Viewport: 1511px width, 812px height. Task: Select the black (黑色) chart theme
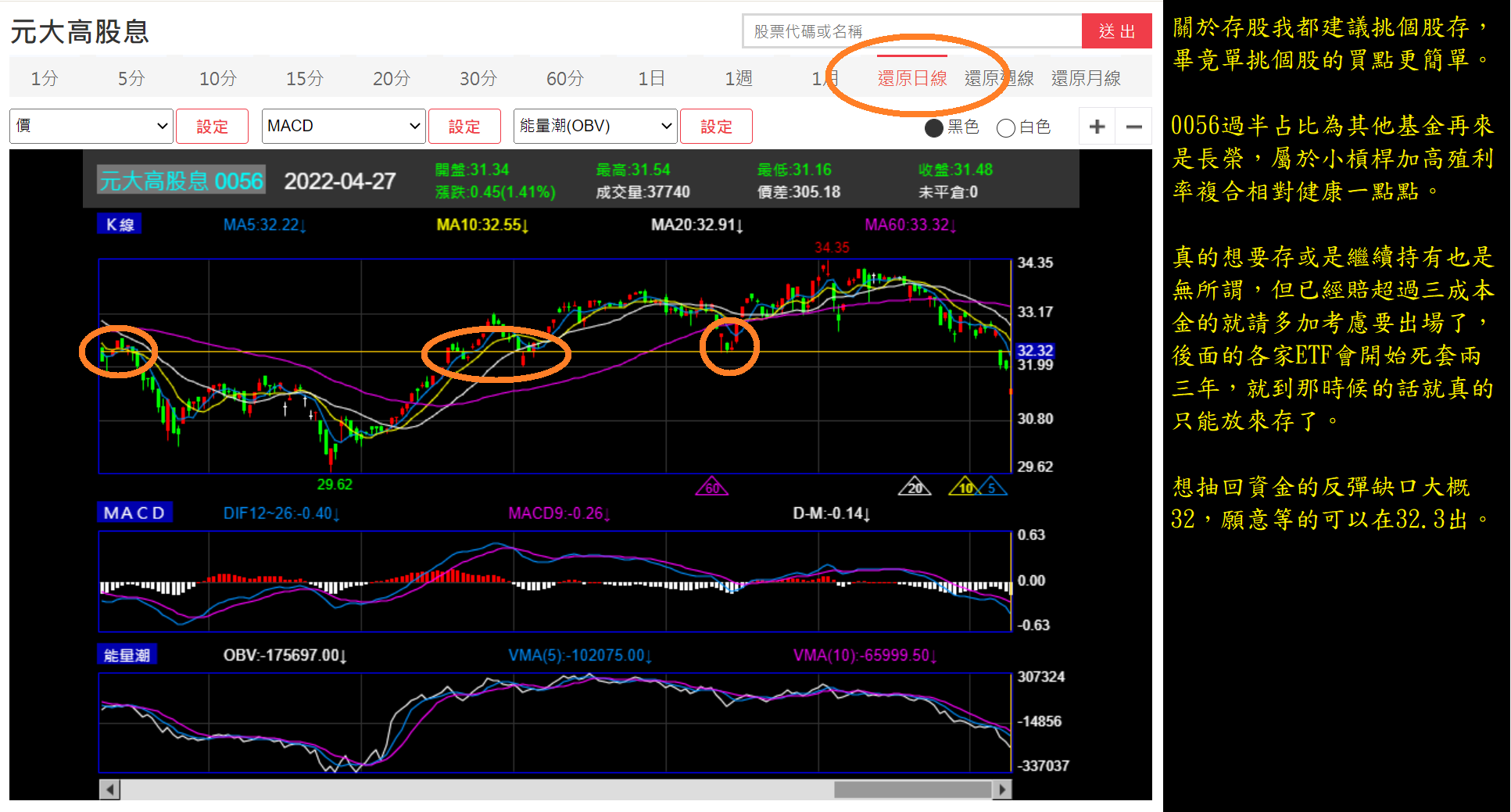pyautogui.click(x=933, y=127)
